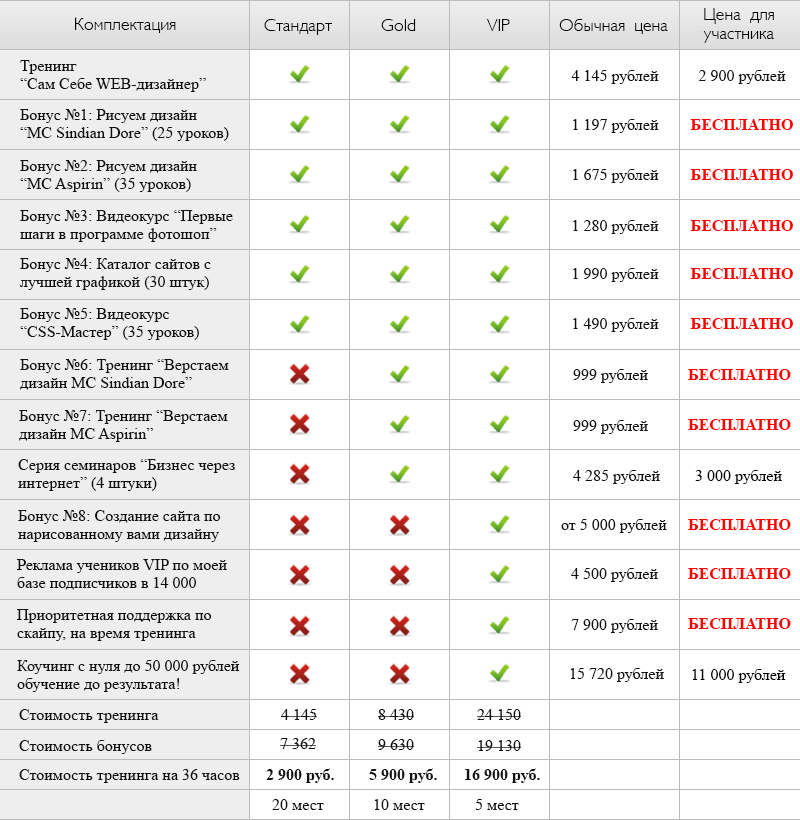
Task: Click the 2 900 руб. Стандарт price
Action: (300, 775)
